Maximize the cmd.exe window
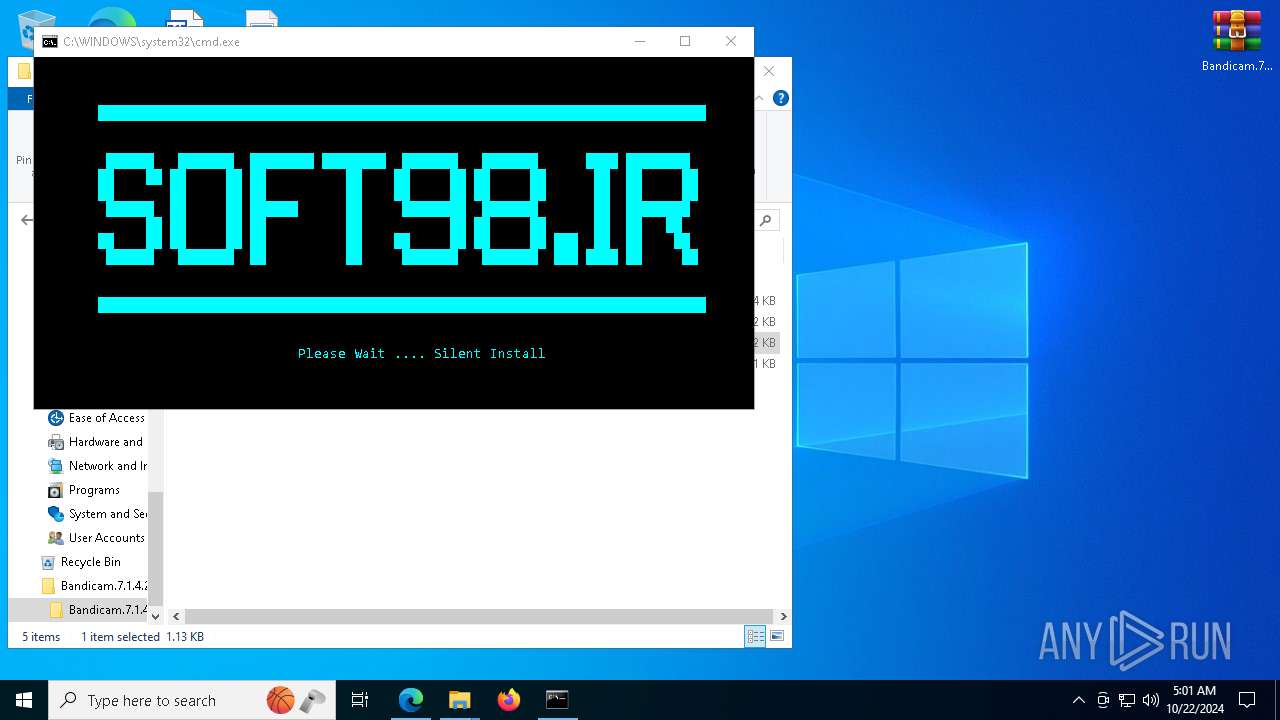 (685, 42)
